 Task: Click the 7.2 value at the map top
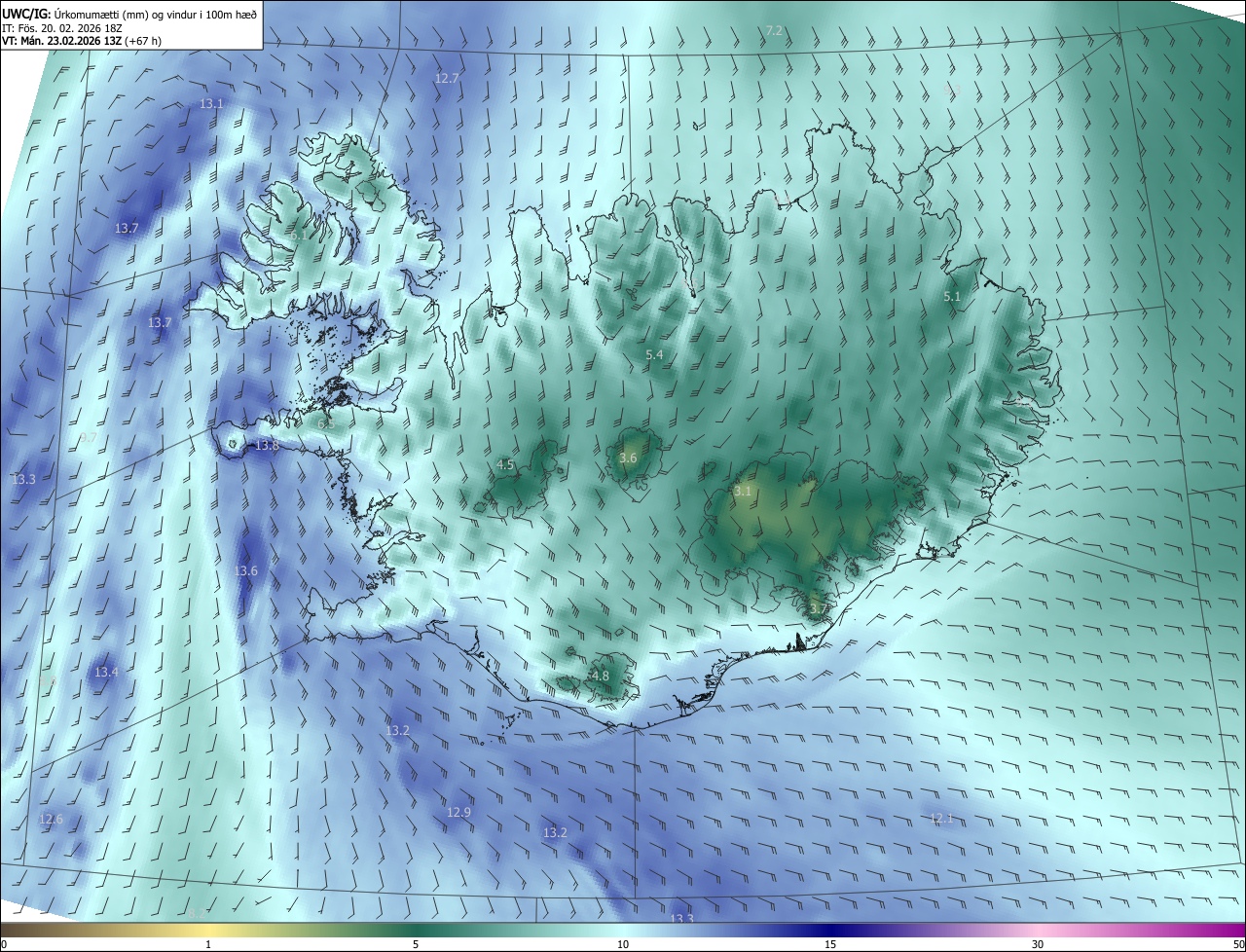pyautogui.click(x=775, y=31)
